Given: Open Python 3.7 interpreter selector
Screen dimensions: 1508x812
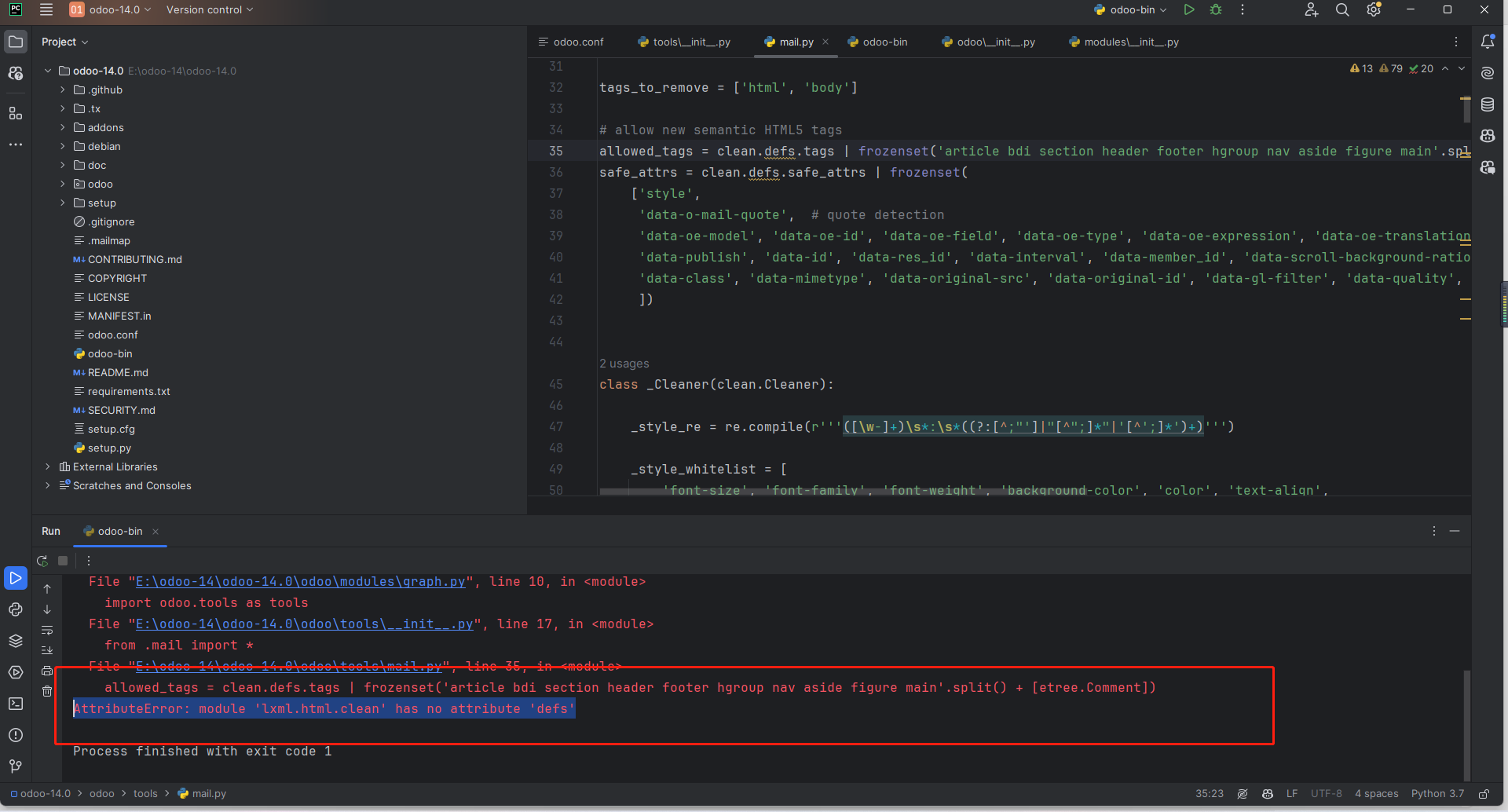Looking at the screenshot, I should pyautogui.click(x=1437, y=794).
